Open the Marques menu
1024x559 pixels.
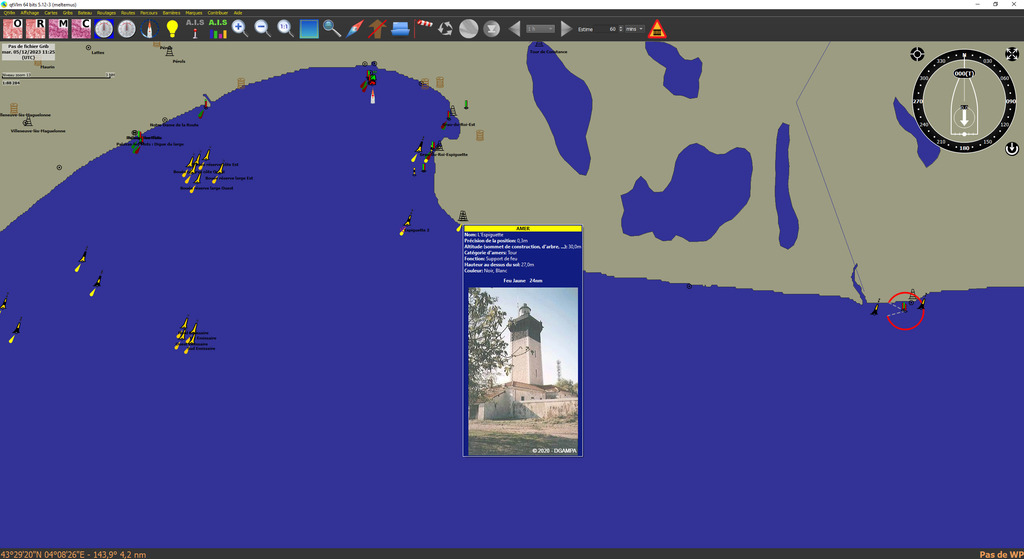[x=194, y=12]
